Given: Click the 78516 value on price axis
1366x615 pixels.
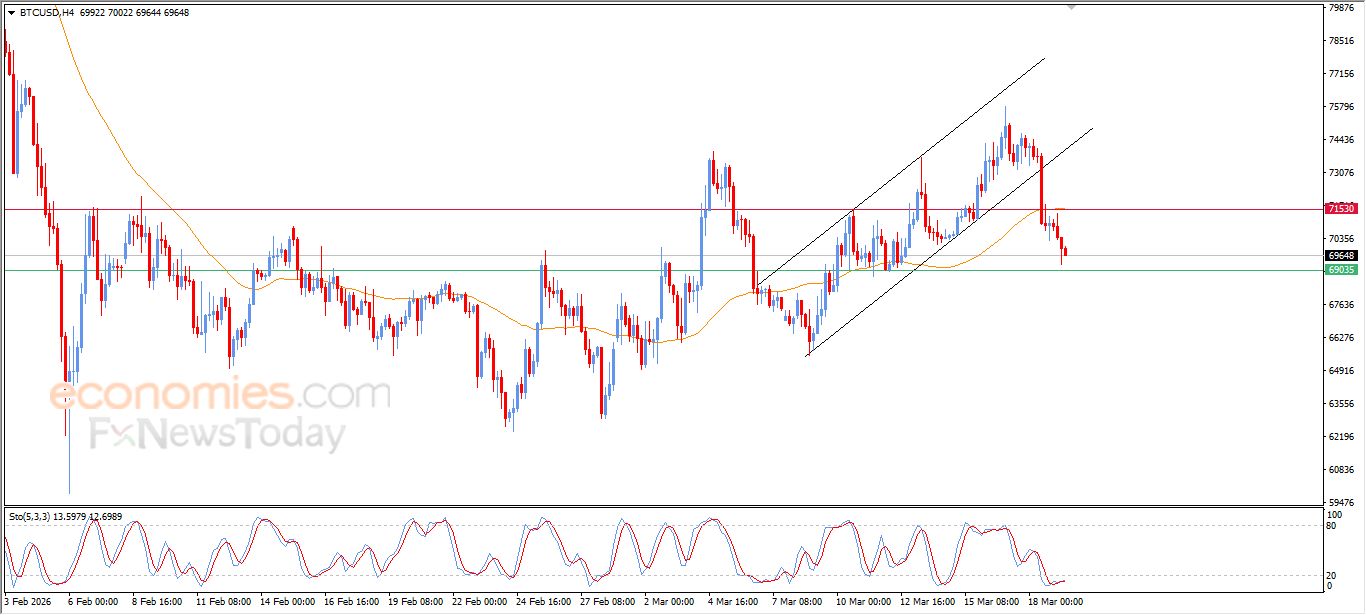Looking at the screenshot, I should [x=1342, y=41].
